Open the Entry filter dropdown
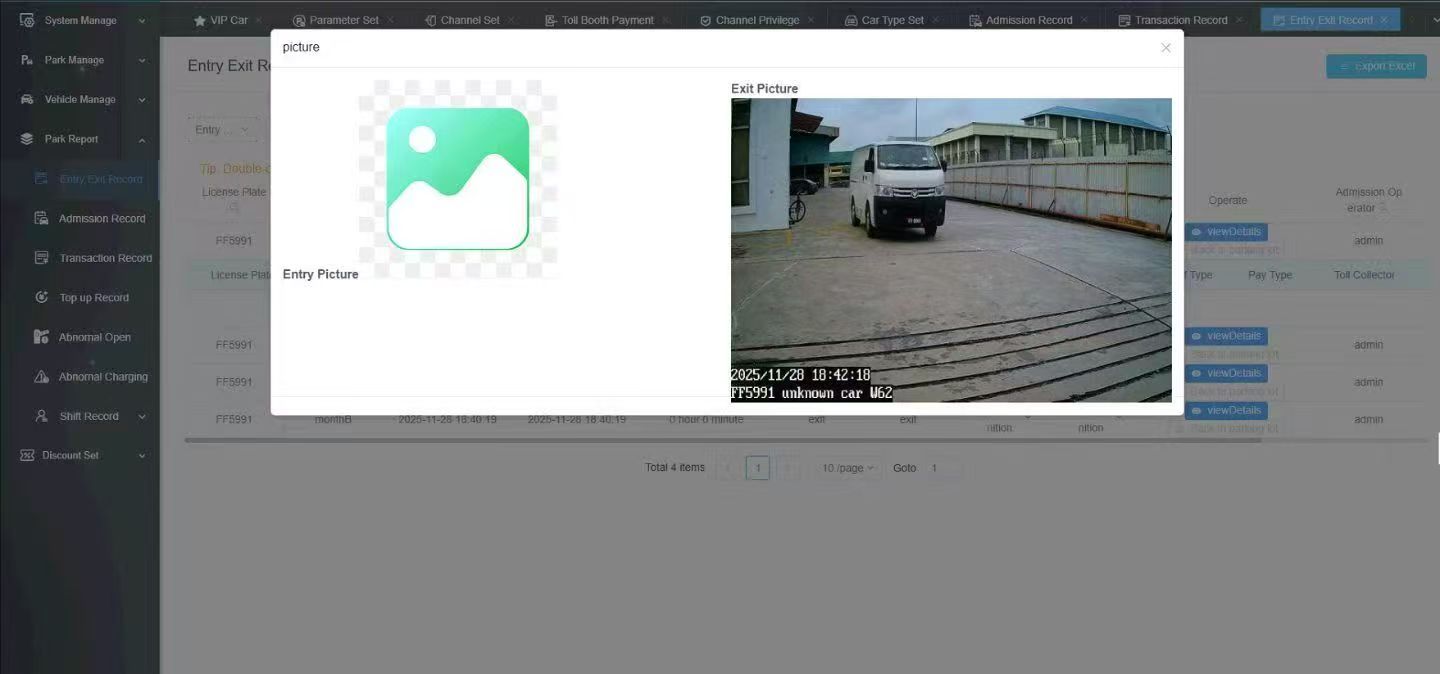The width and height of the screenshot is (1440, 674). coord(221,130)
